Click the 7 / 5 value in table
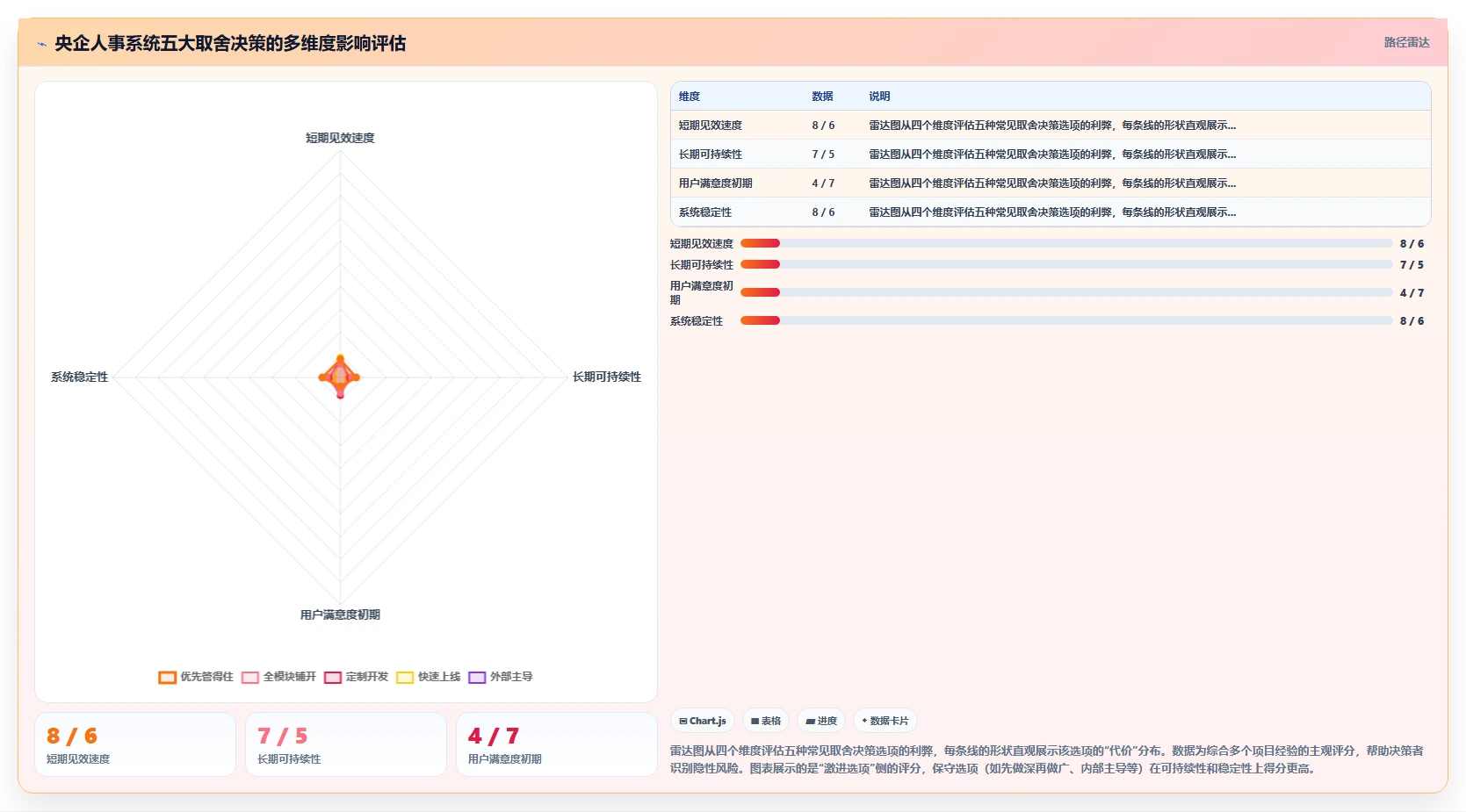This screenshot has height=812, width=1466. point(823,154)
